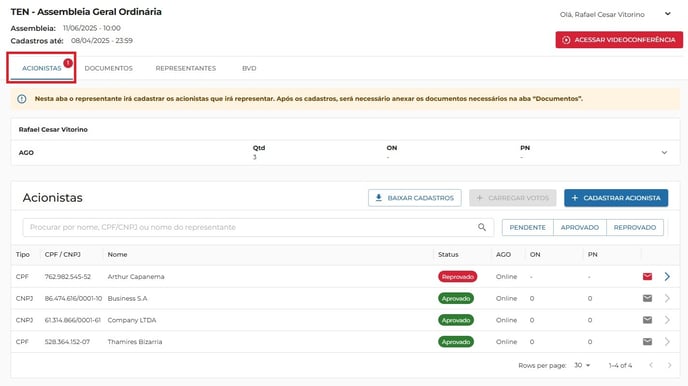
Task: Click 1-4 of 4 pagination text
Action: [x=620, y=365]
